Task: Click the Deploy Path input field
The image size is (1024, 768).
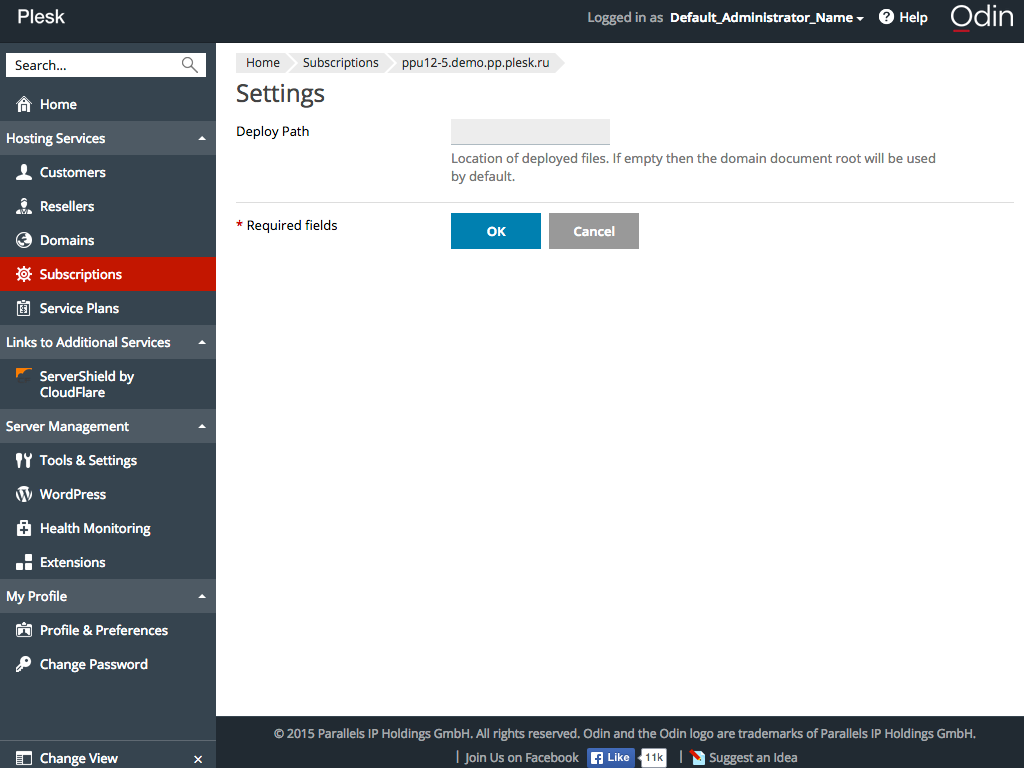Action: (x=530, y=132)
